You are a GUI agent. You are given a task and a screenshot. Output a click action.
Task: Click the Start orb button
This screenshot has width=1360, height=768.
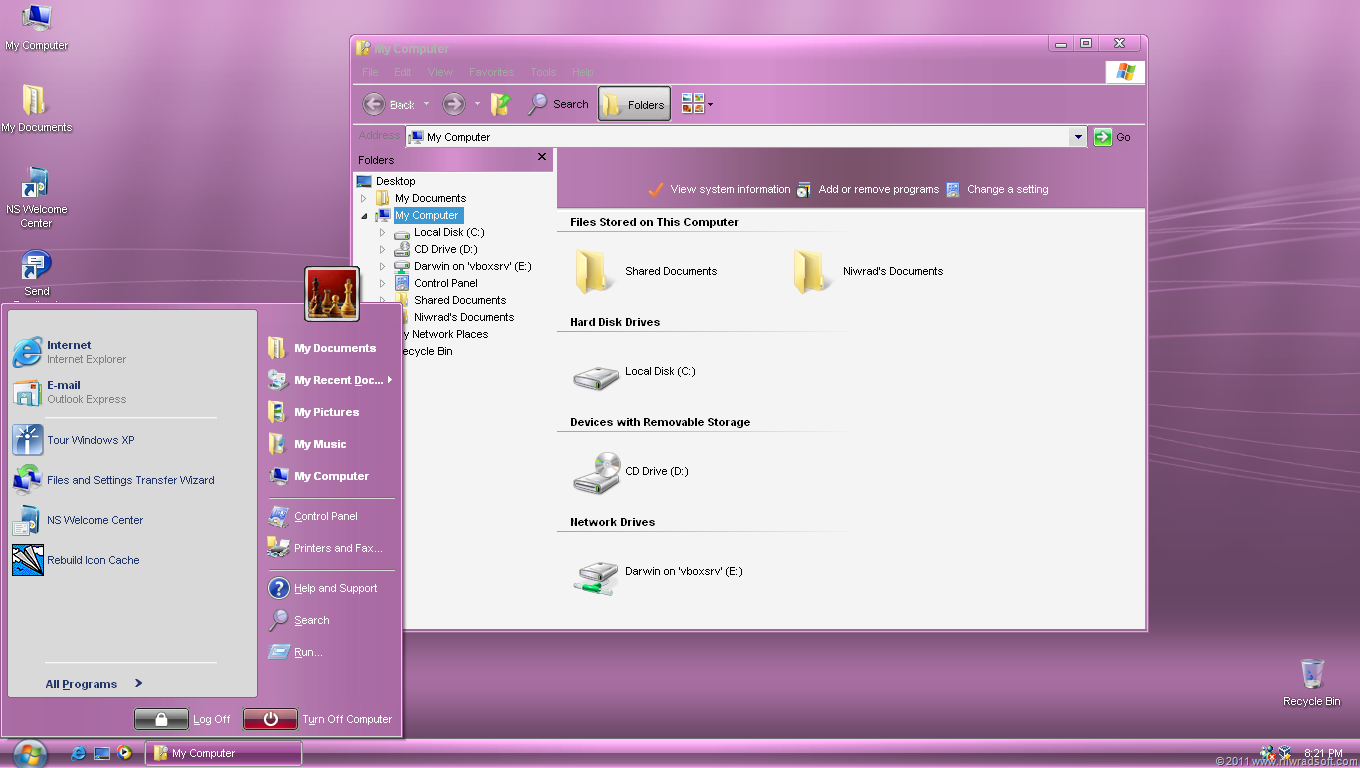pyautogui.click(x=30, y=753)
